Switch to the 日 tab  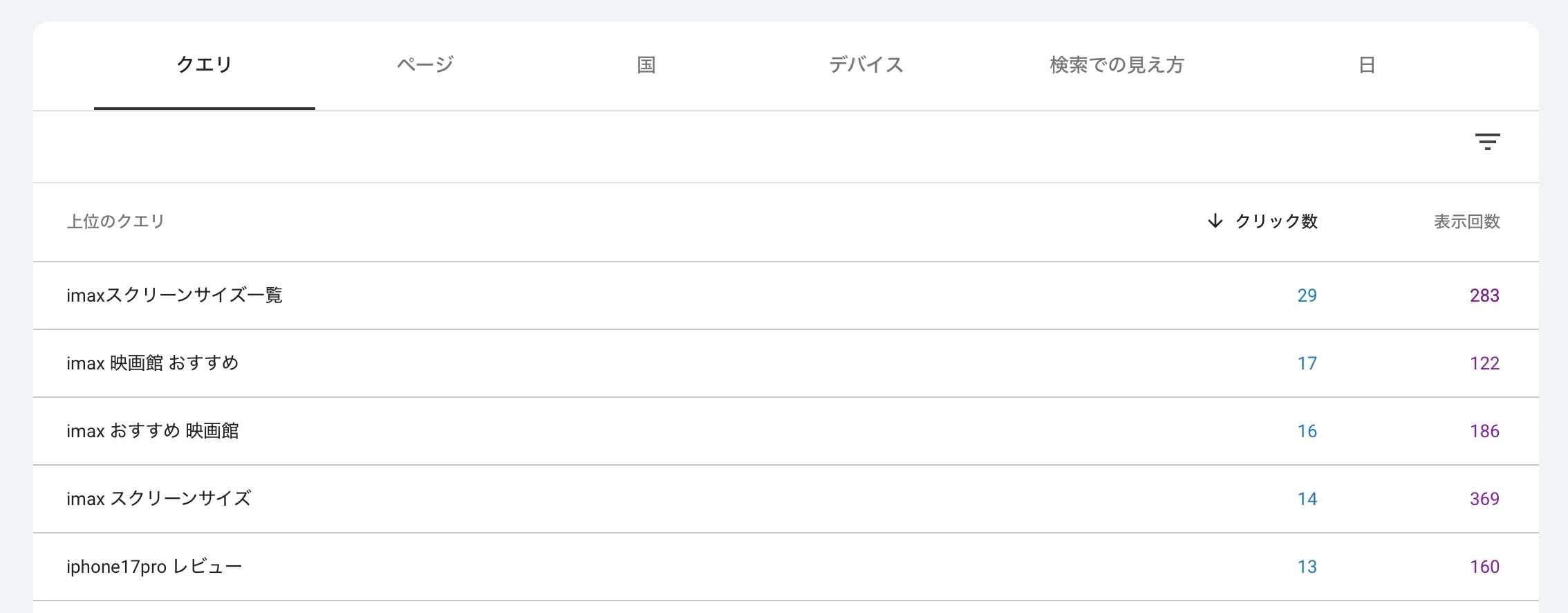(1367, 65)
